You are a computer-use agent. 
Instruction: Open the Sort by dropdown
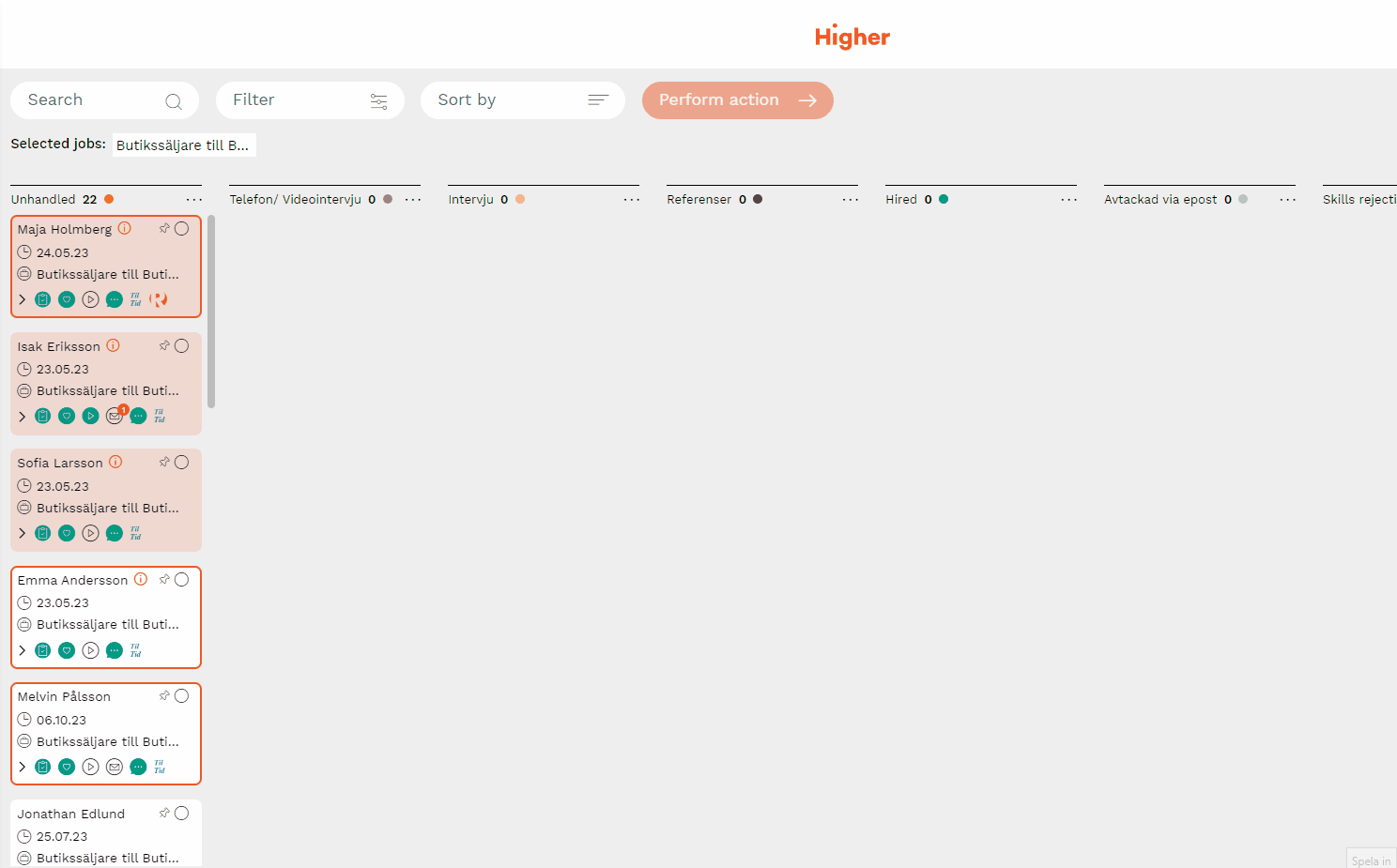point(522,100)
